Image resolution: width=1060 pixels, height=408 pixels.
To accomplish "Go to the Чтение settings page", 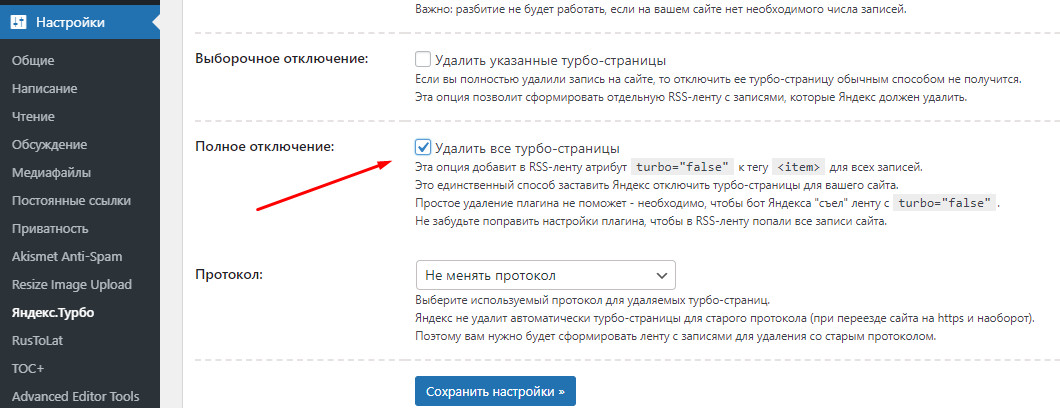I will pos(34,116).
